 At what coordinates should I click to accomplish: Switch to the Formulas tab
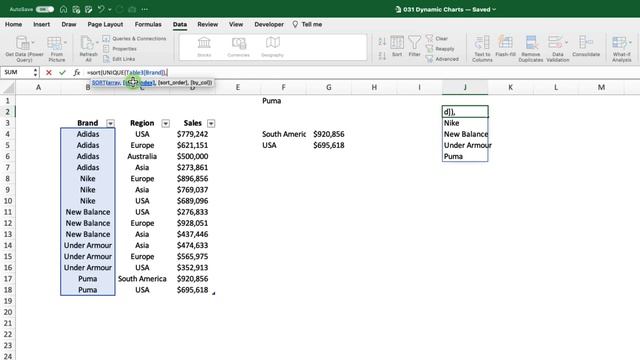tap(148, 24)
